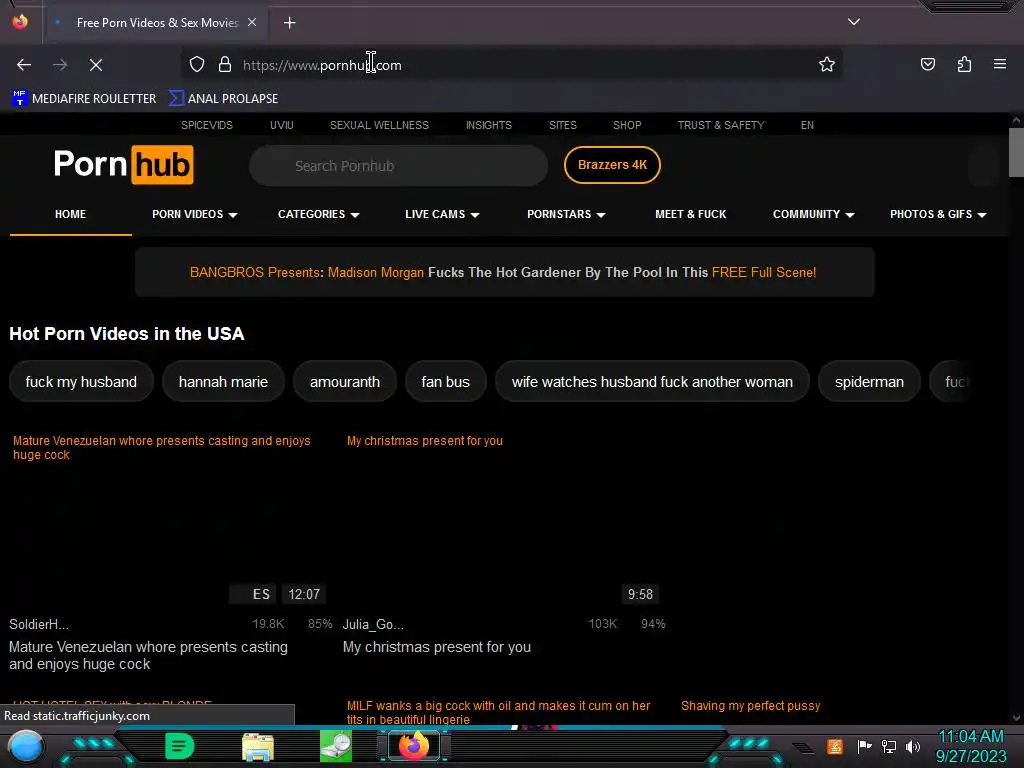The width and height of the screenshot is (1024, 768).
Task: Click into the site search box
Action: (398, 166)
